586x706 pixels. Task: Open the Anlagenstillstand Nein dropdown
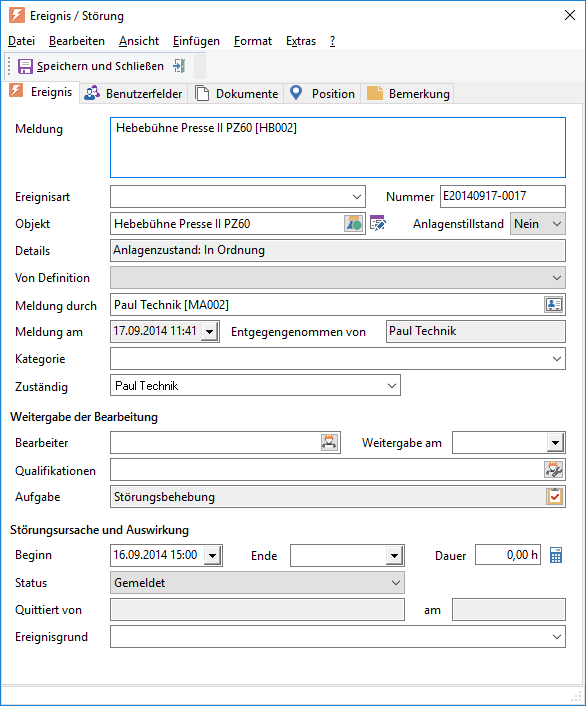[x=557, y=224]
